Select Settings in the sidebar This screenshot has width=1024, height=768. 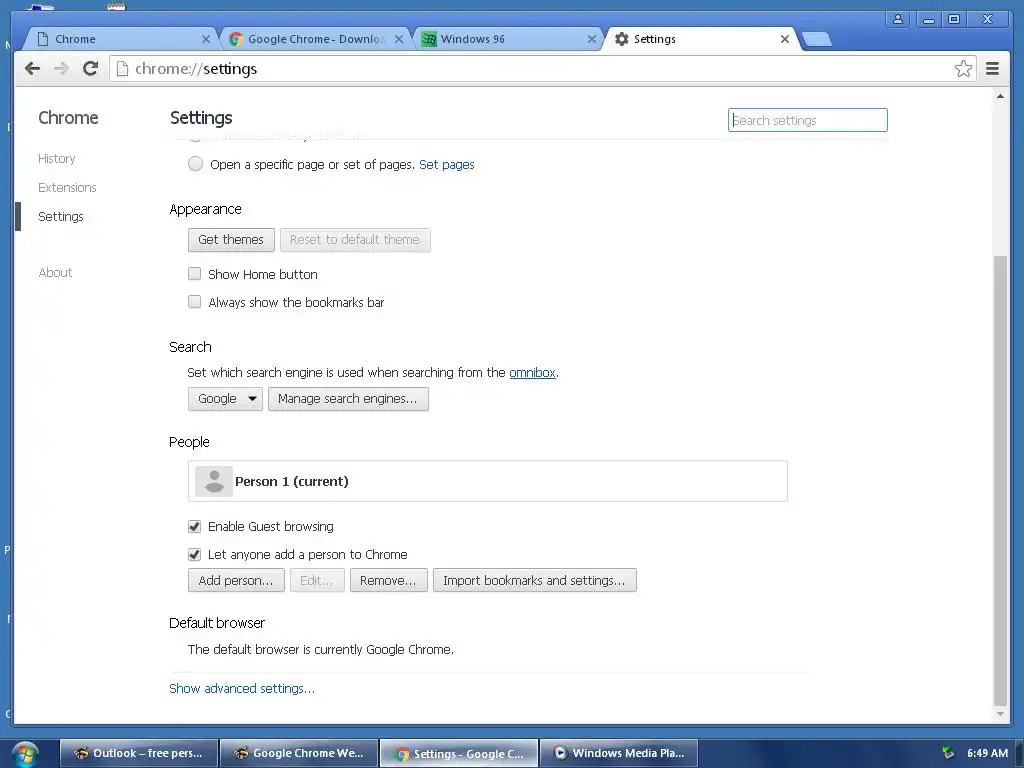click(61, 216)
